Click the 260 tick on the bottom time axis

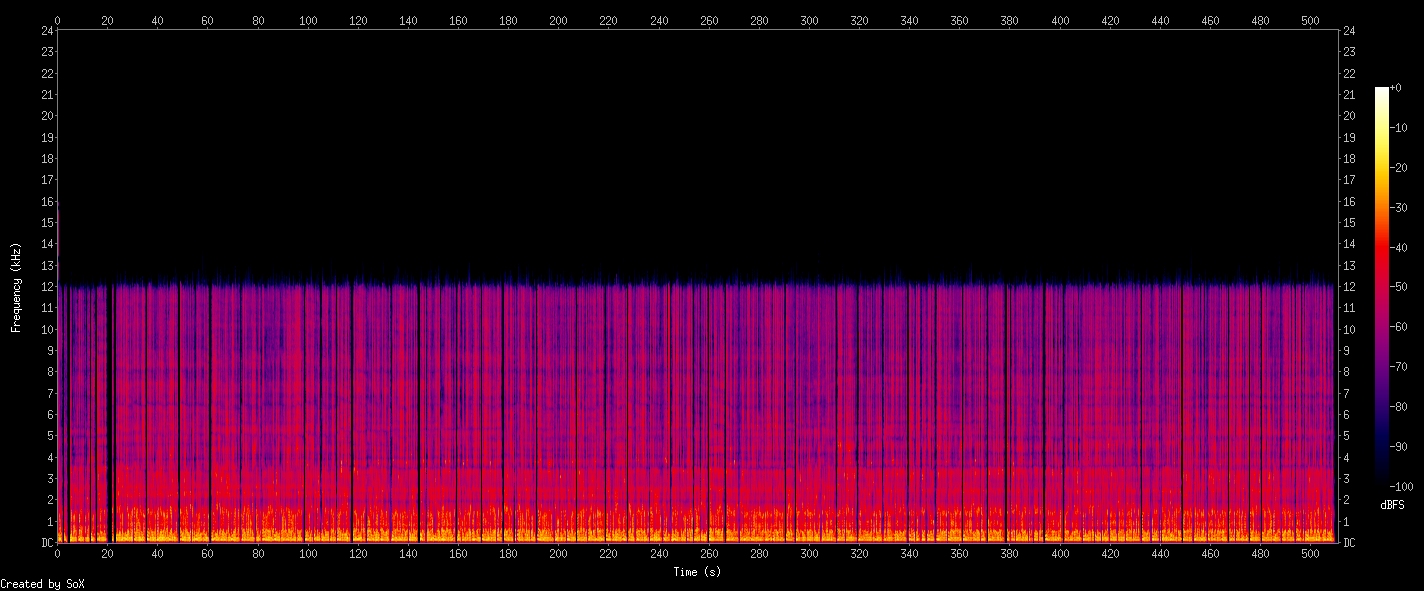point(709,553)
